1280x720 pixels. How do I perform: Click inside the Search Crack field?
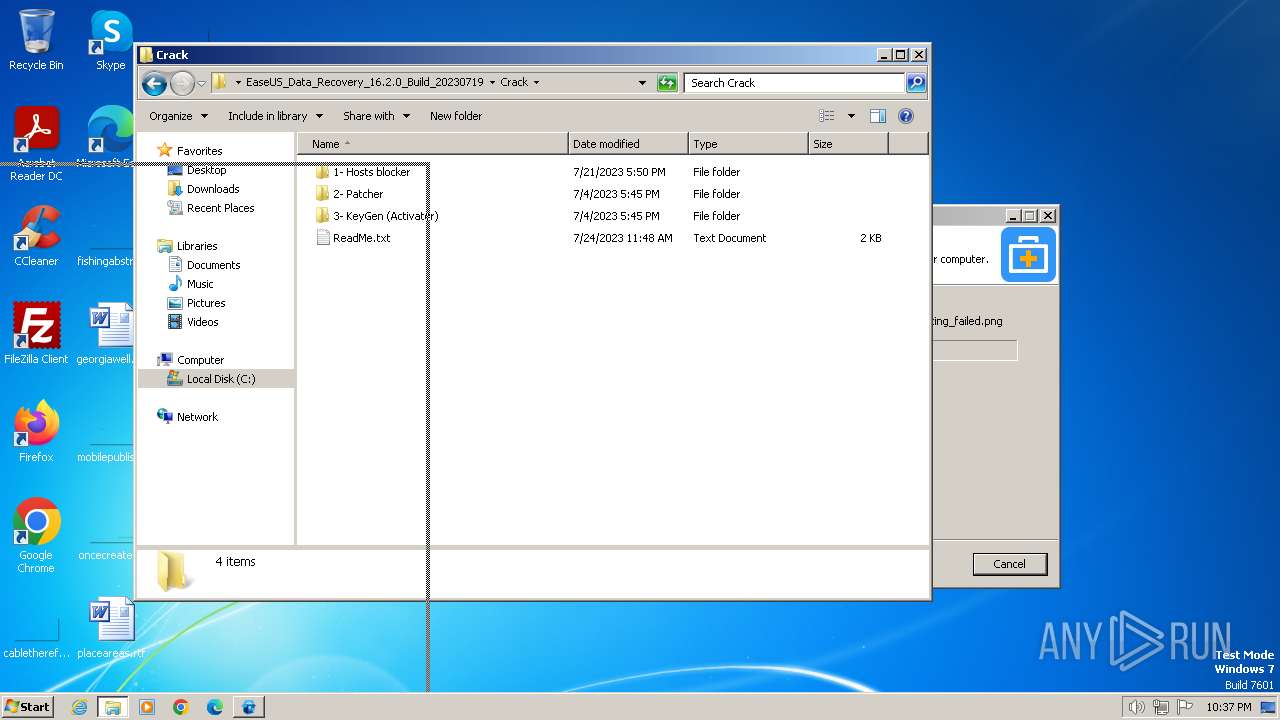(795, 83)
